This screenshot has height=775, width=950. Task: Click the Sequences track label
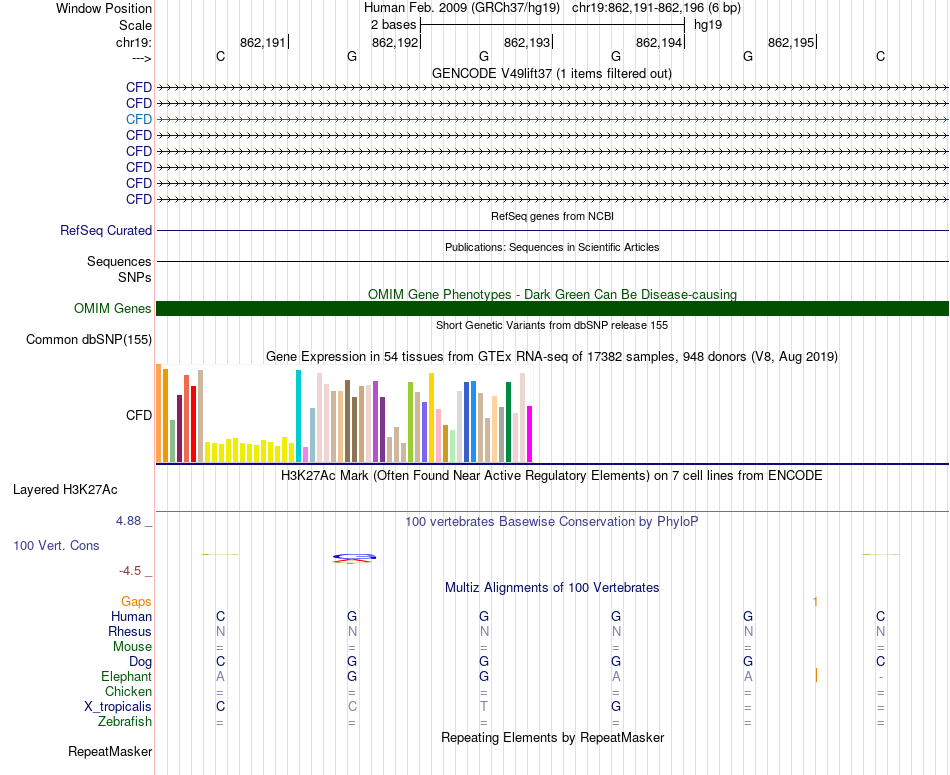(x=119, y=261)
